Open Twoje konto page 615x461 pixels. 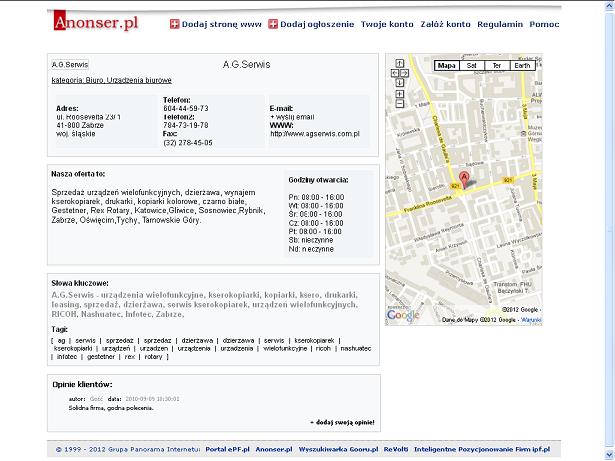coord(387,24)
